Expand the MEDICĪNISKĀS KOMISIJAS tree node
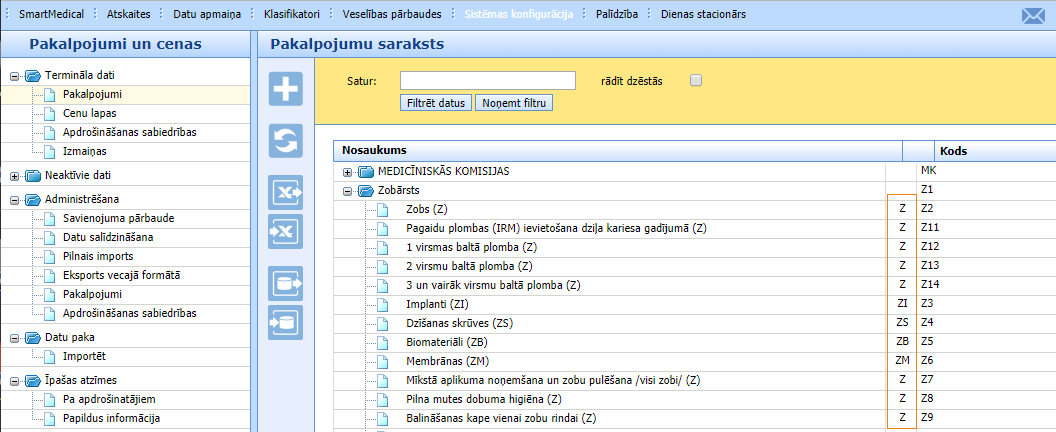This screenshot has width=1056, height=432. click(348, 172)
